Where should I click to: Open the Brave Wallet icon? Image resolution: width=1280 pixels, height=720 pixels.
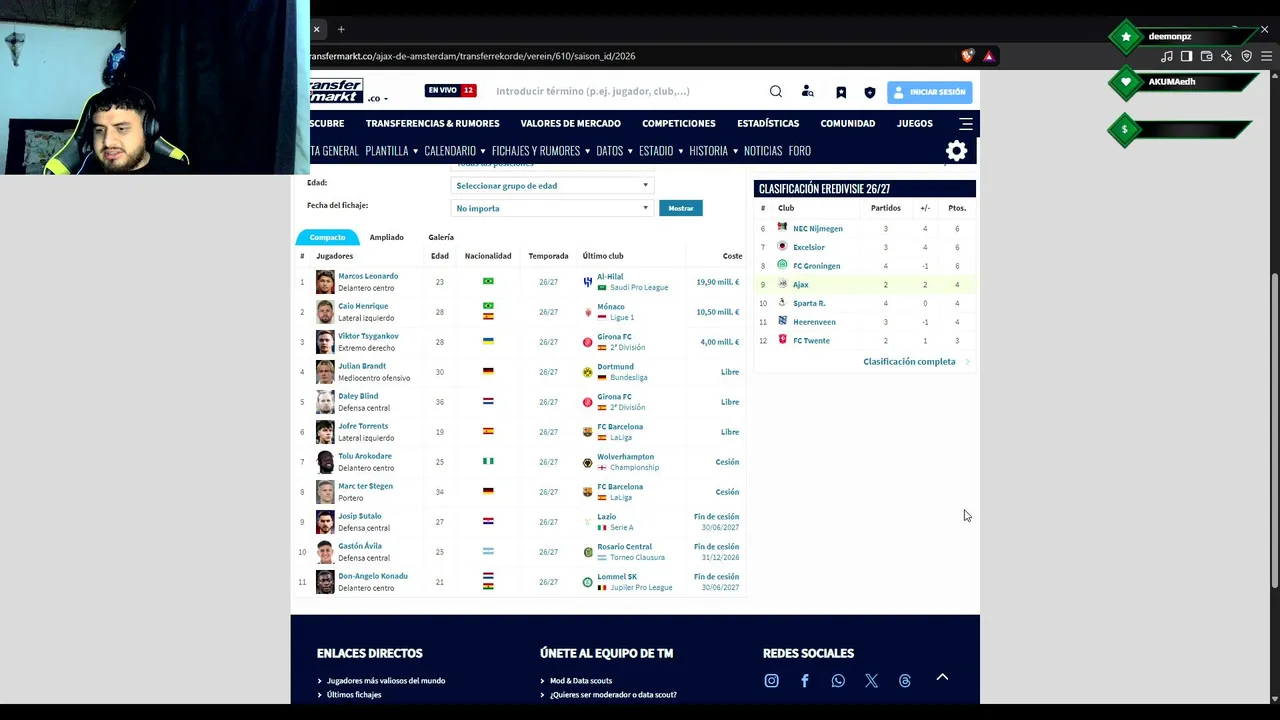(1207, 56)
